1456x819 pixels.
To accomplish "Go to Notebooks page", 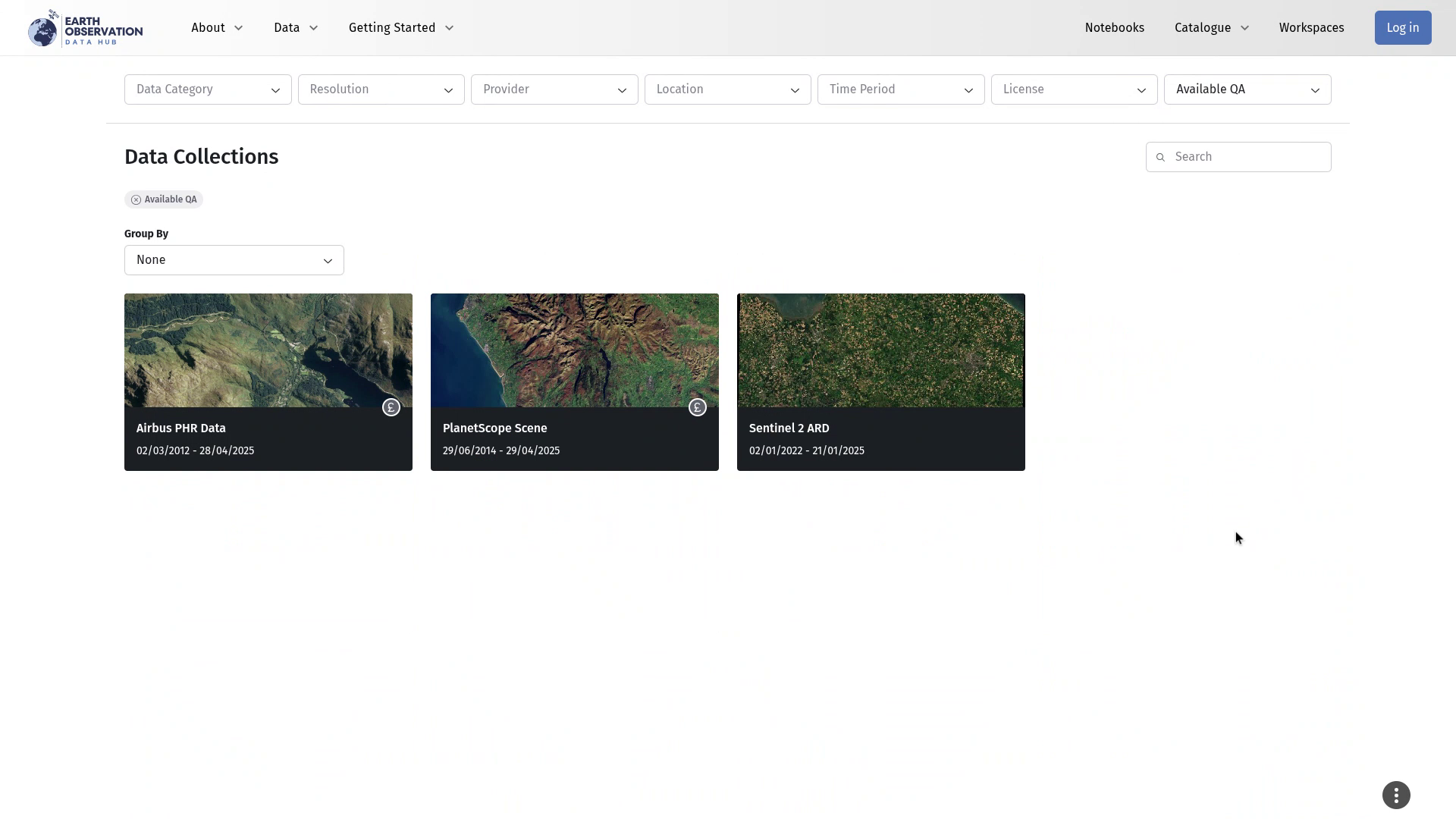I will 1114,28.
